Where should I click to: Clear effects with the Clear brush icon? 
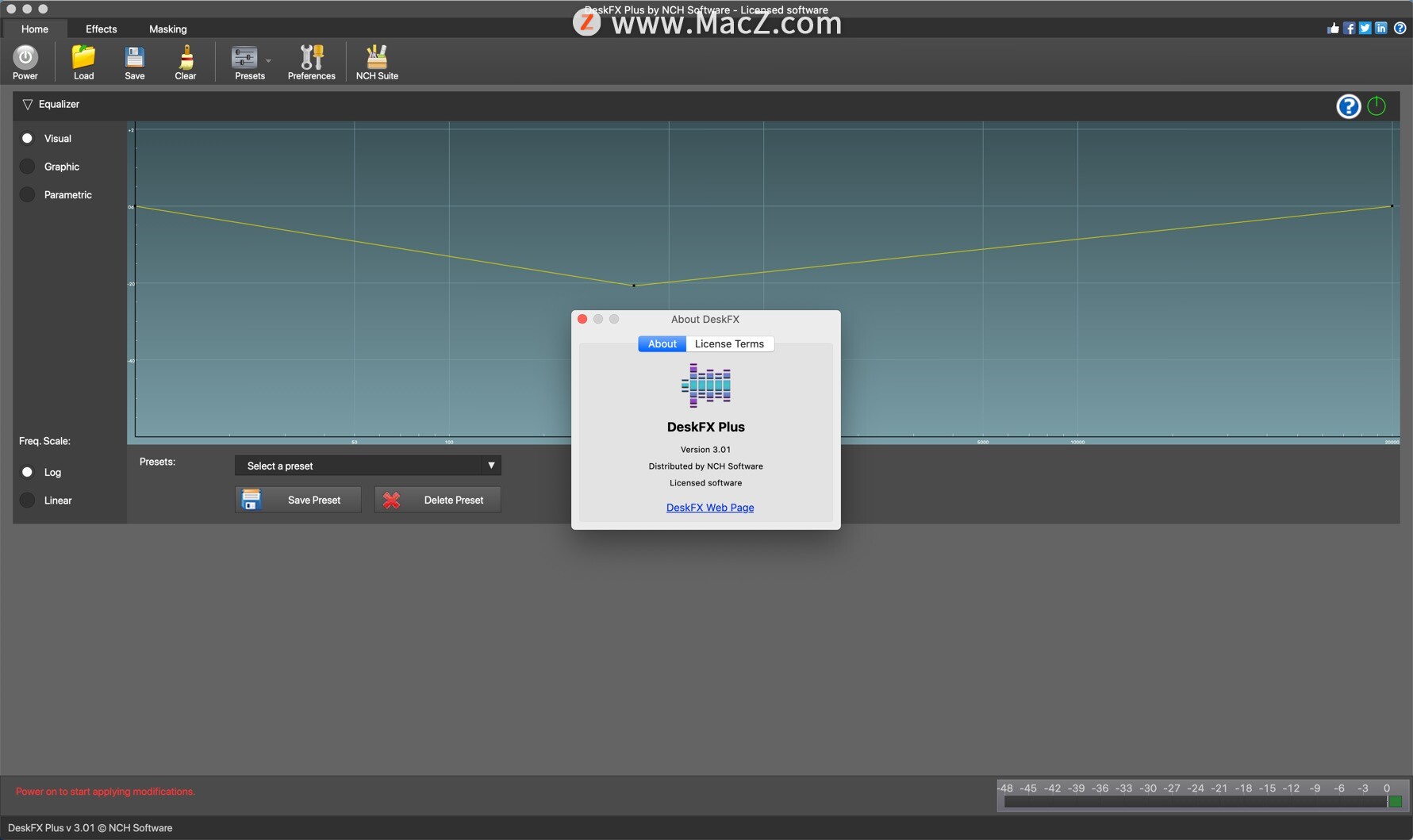(x=186, y=62)
